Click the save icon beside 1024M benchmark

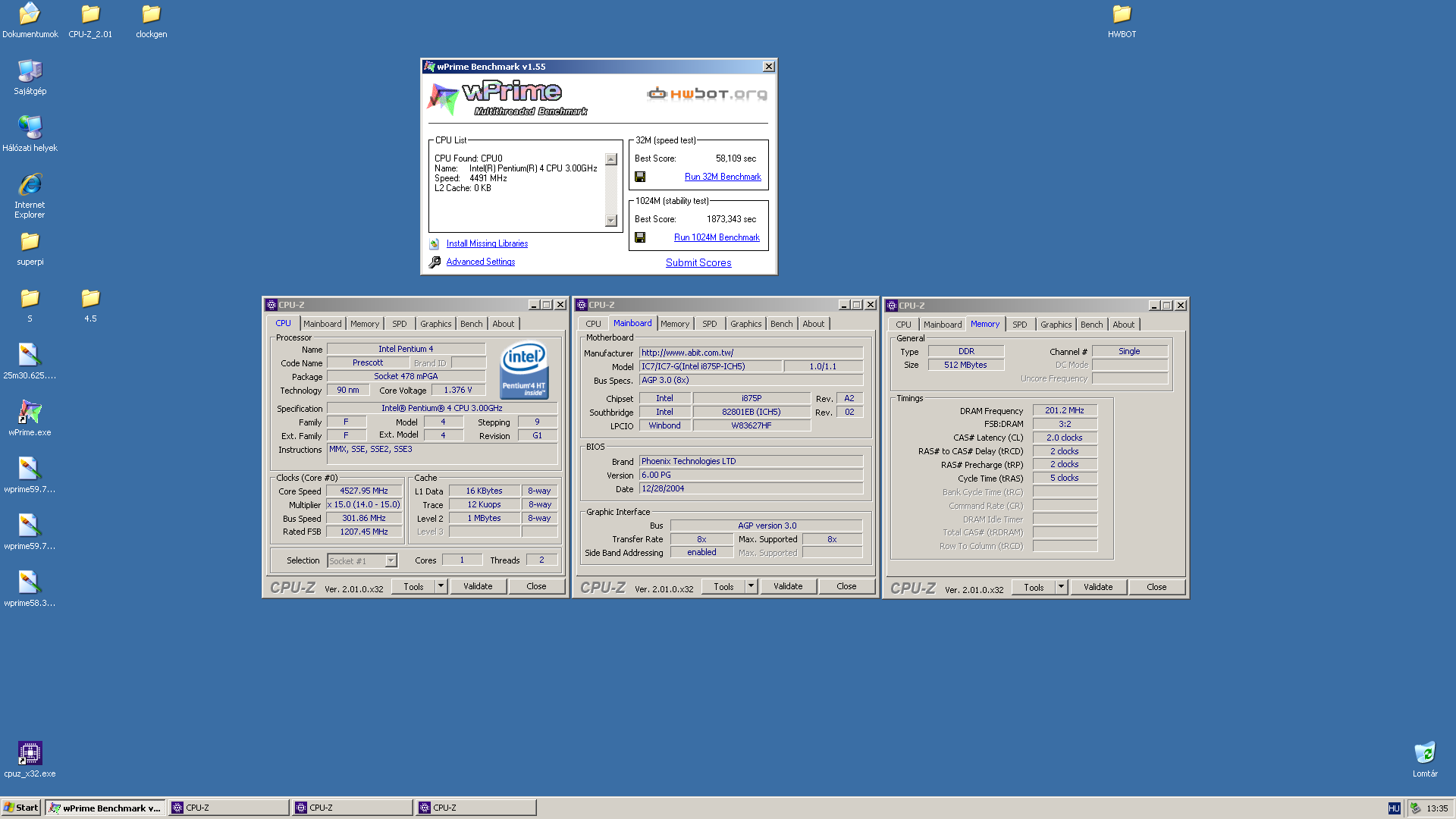(640, 237)
